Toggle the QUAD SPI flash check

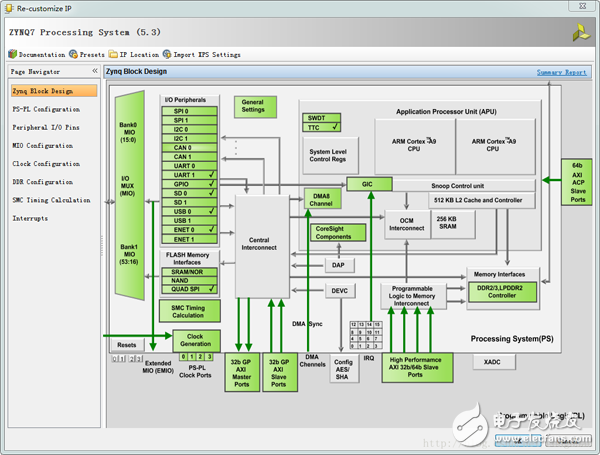[212, 289]
